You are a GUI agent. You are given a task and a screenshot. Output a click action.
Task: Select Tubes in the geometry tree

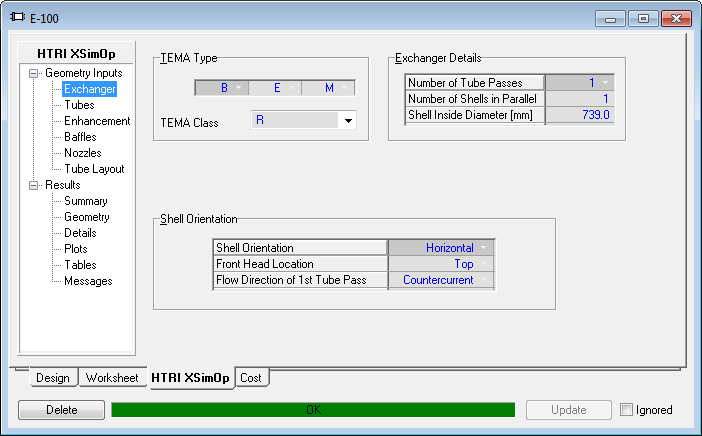[79, 105]
